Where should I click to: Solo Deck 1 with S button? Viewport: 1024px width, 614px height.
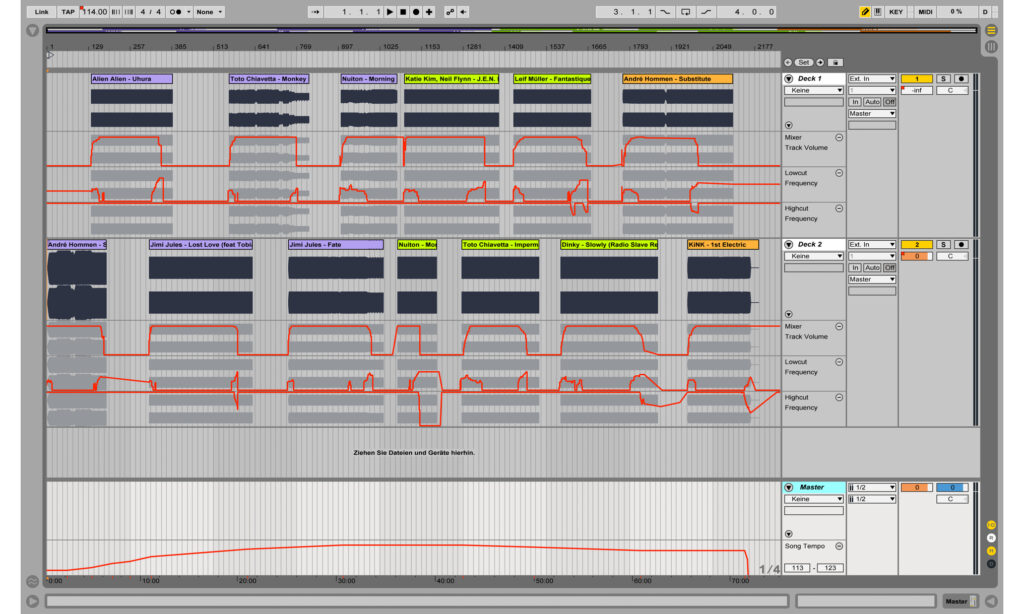point(943,78)
